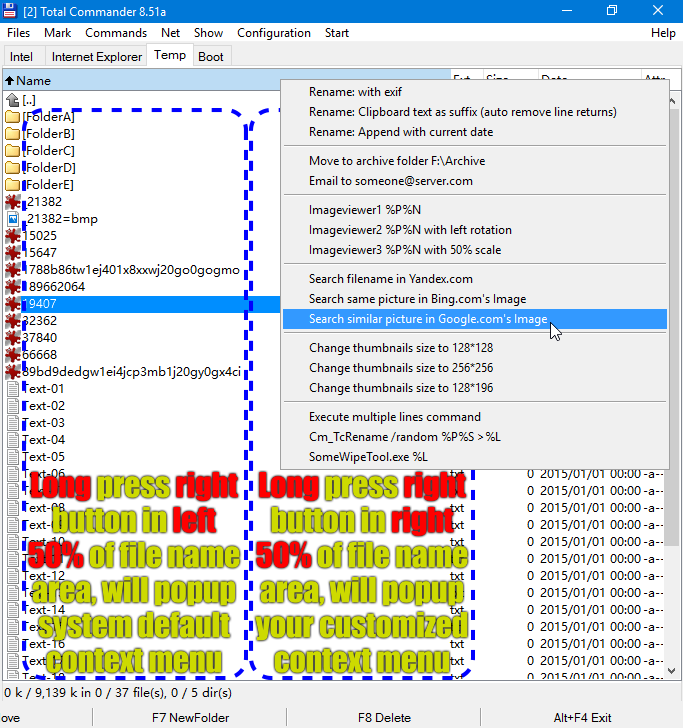Viewport: 683px width, 728px height.
Task: Open the Commands menu
Action: point(116,33)
